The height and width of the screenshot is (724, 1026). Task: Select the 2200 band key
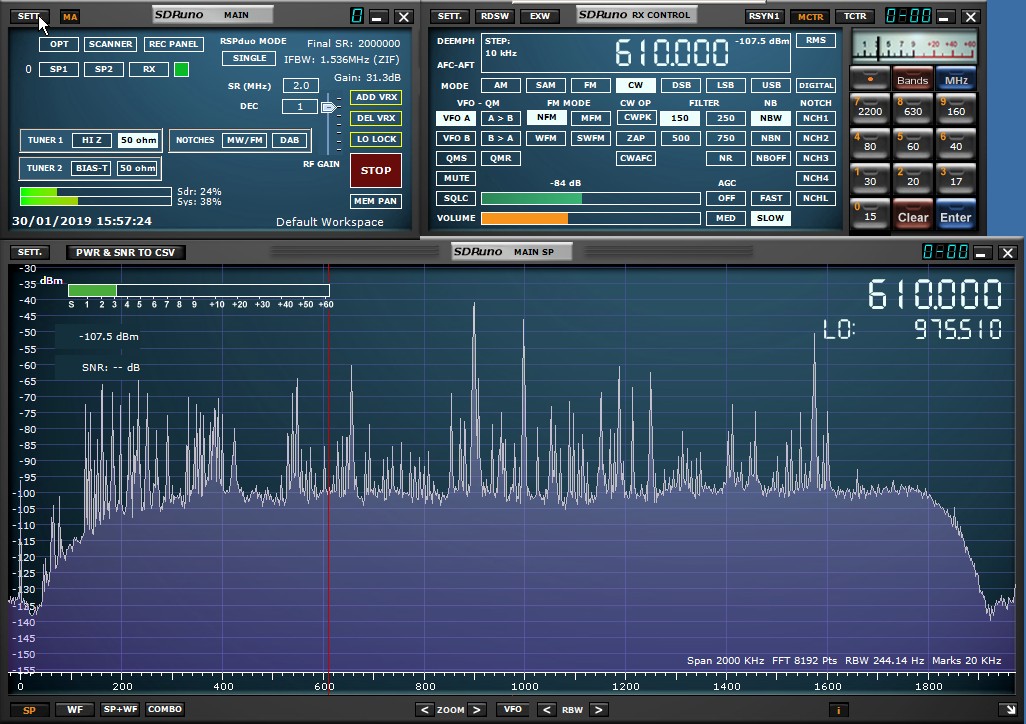coord(870,107)
